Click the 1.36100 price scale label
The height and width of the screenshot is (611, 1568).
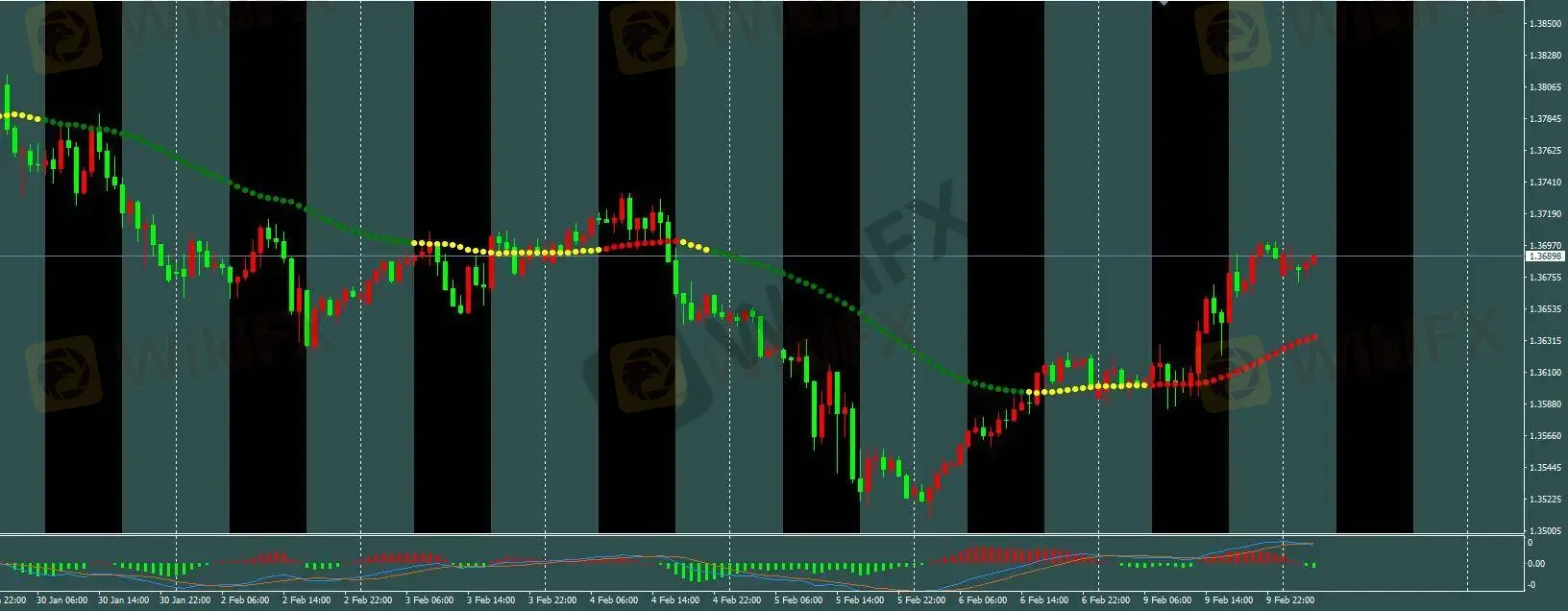click(x=1546, y=372)
